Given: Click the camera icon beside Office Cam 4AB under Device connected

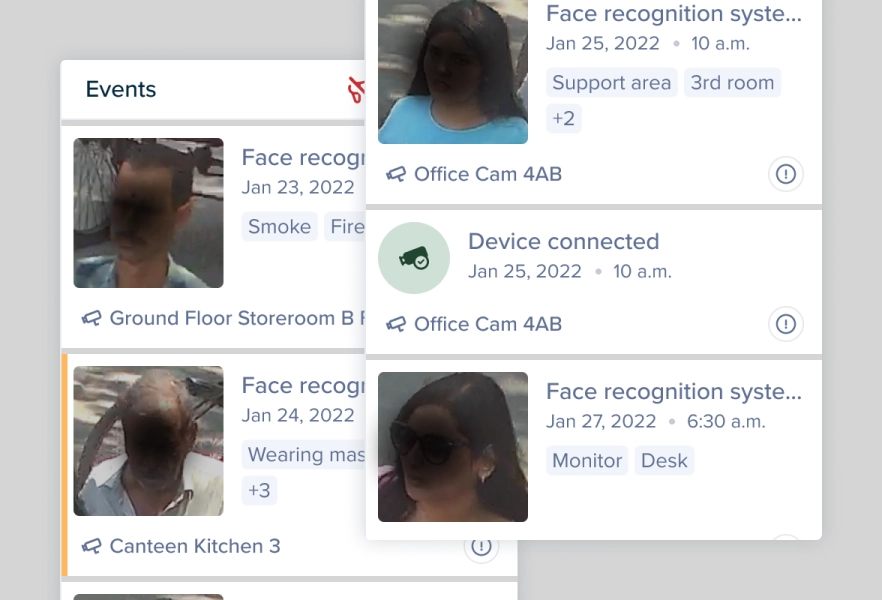Looking at the screenshot, I should click(396, 324).
